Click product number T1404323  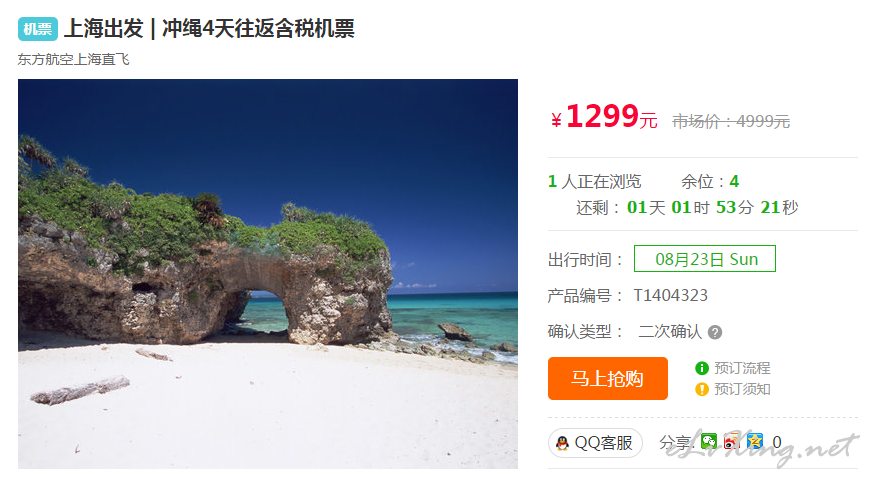pos(671,295)
